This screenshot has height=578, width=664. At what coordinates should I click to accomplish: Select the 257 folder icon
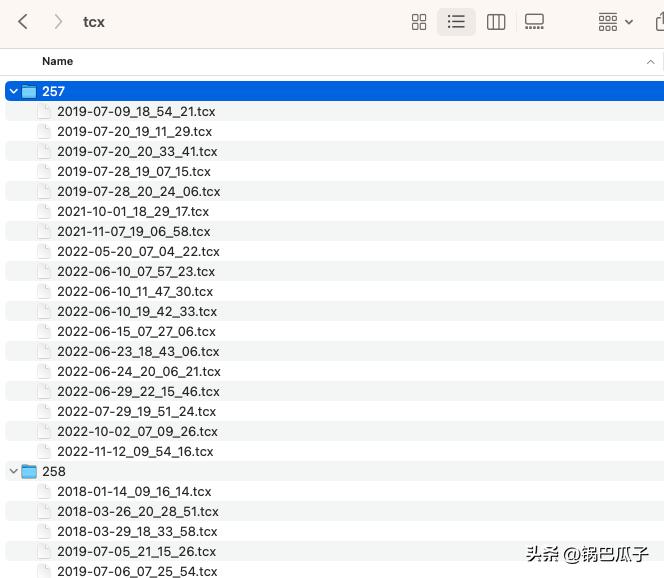(29, 91)
